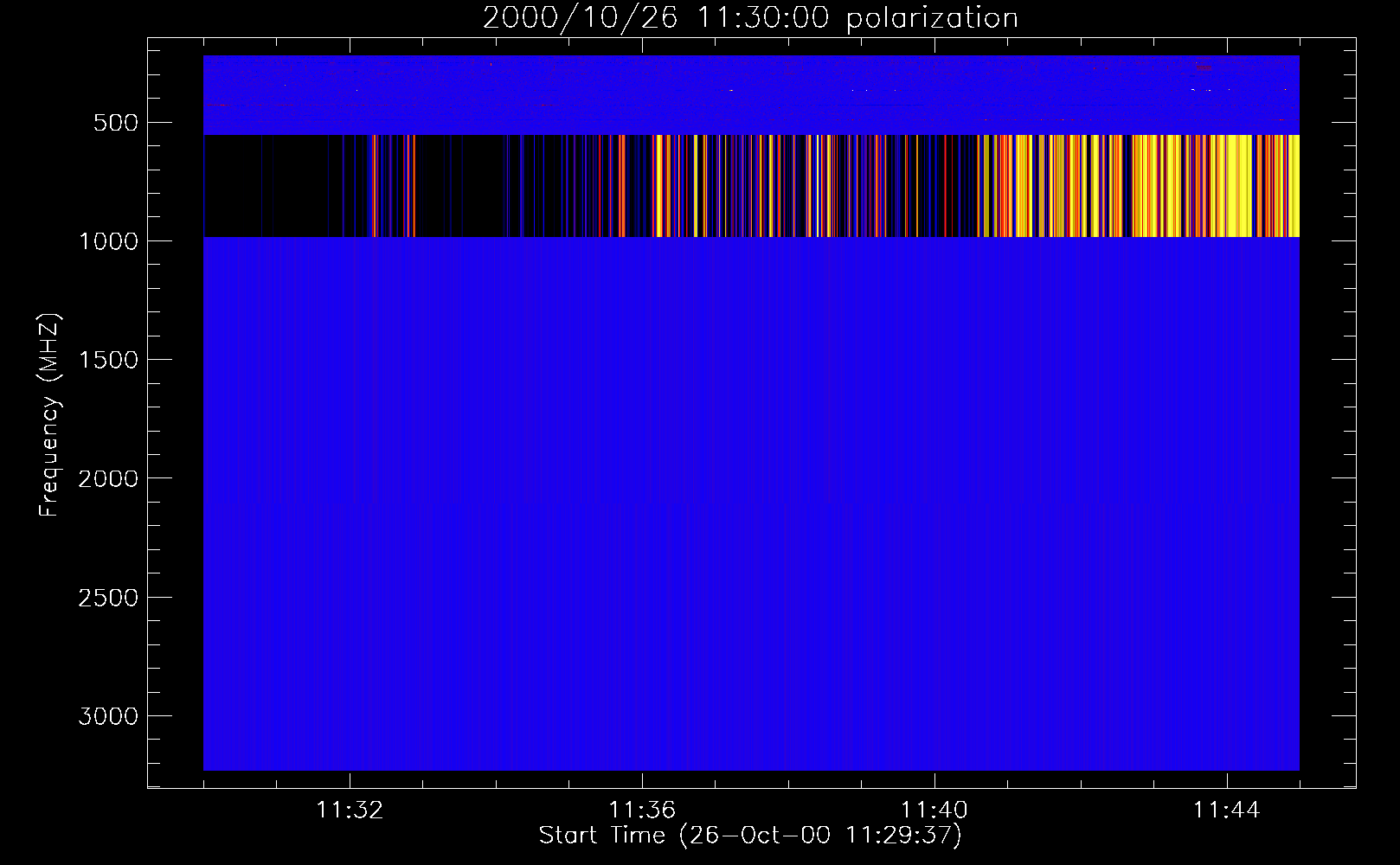Click the plot title '2000/10/26 11:30:00 polarization'
This screenshot has height=865, width=1400.
pyautogui.click(x=750, y=18)
